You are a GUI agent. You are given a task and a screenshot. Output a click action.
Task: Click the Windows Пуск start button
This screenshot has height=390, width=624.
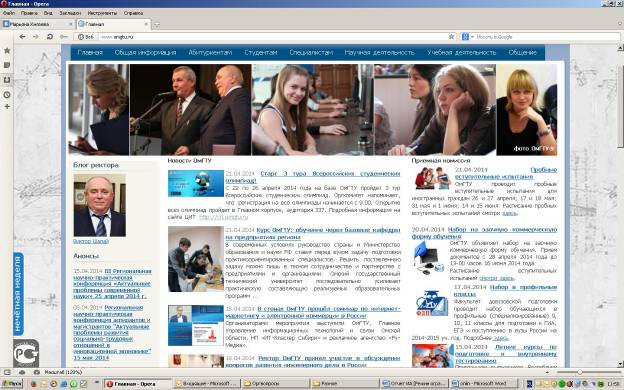[x=12, y=384]
